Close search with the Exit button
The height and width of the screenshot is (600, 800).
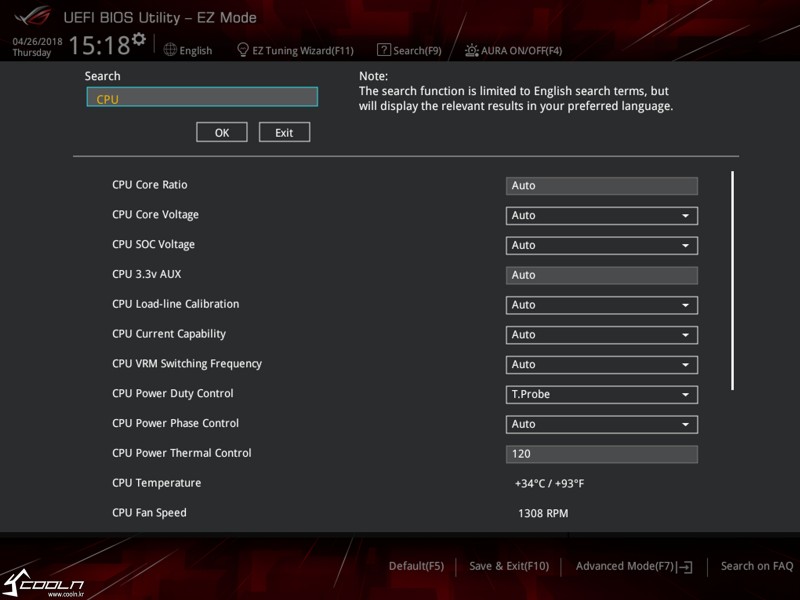click(284, 132)
